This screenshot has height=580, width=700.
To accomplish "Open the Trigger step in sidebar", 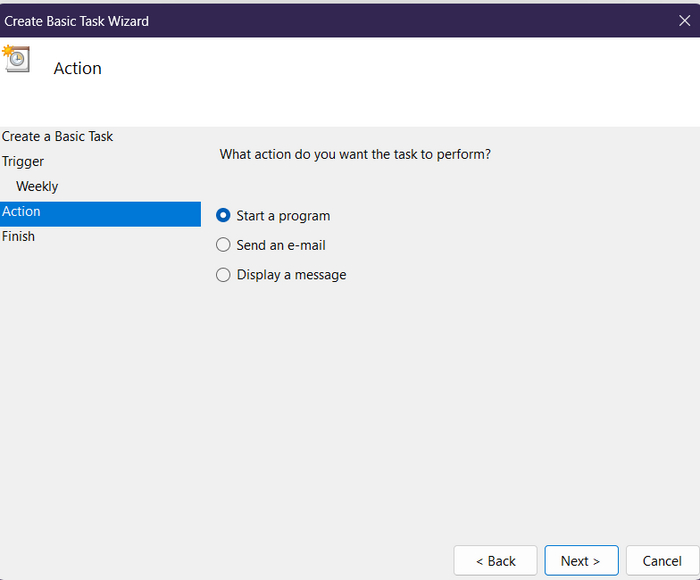I will point(23,161).
